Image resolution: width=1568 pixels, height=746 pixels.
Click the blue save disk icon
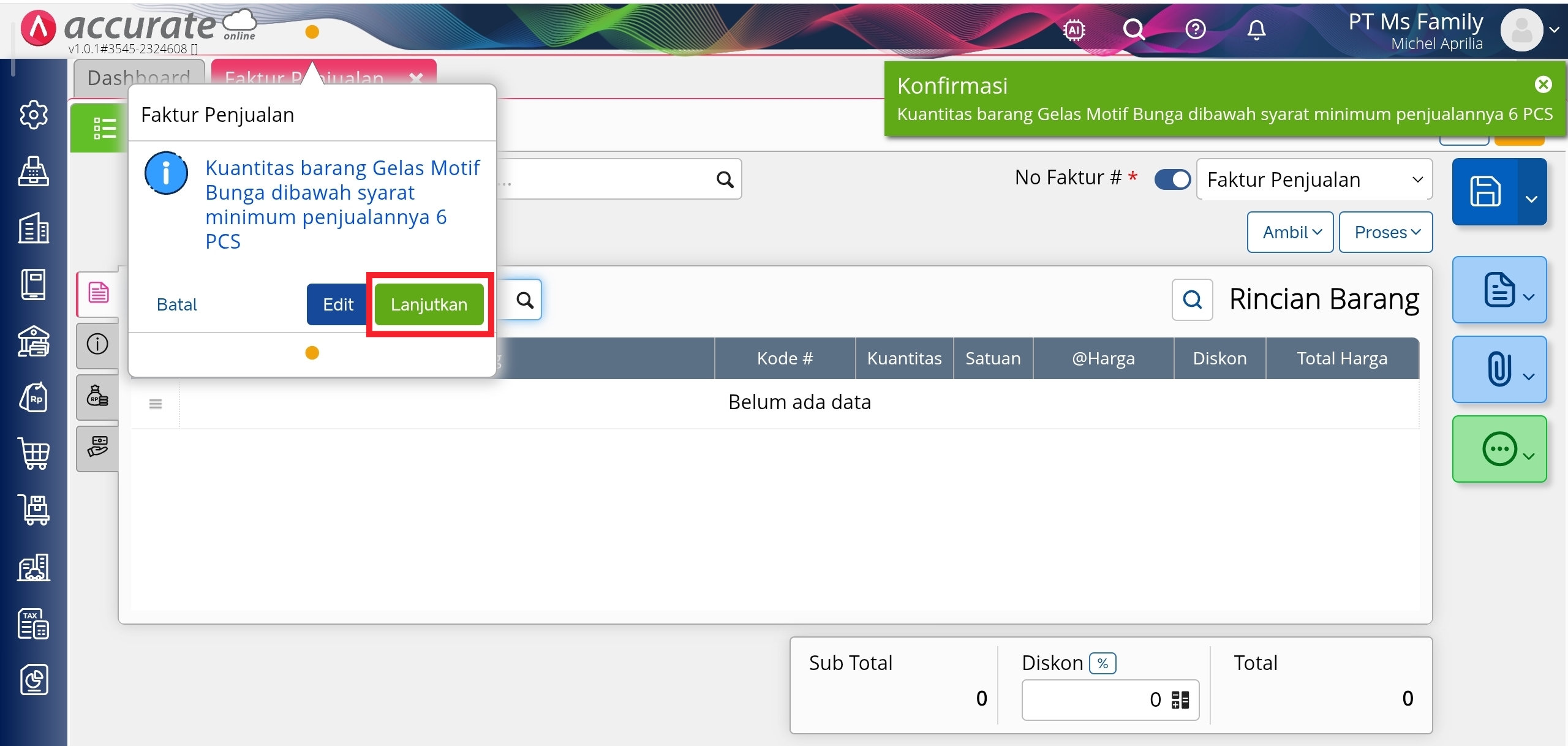pos(1485,192)
